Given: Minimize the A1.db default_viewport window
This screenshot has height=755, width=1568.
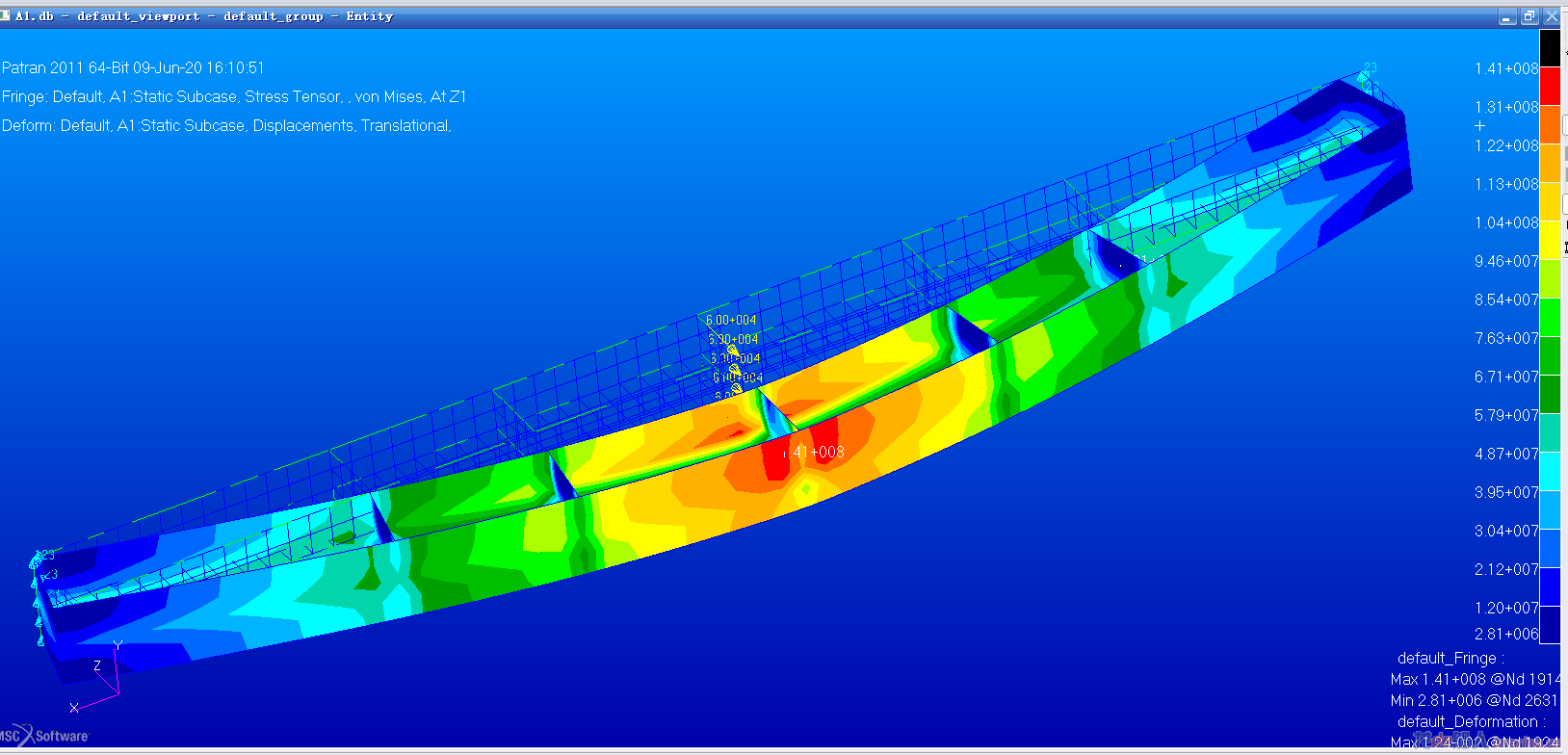Looking at the screenshot, I should pos(1508,16).
